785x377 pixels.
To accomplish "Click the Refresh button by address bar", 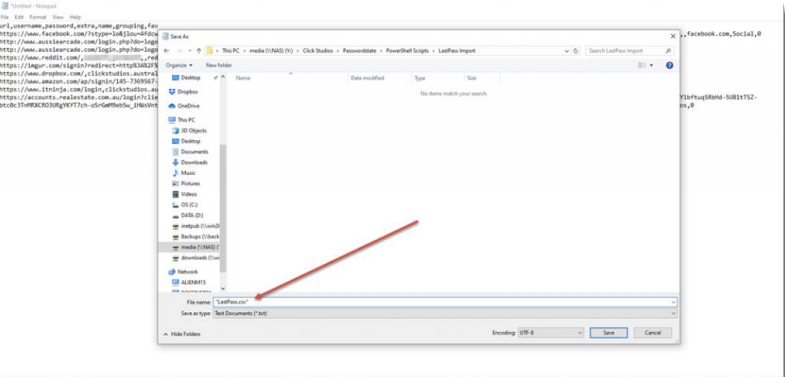I will point(576,51).
